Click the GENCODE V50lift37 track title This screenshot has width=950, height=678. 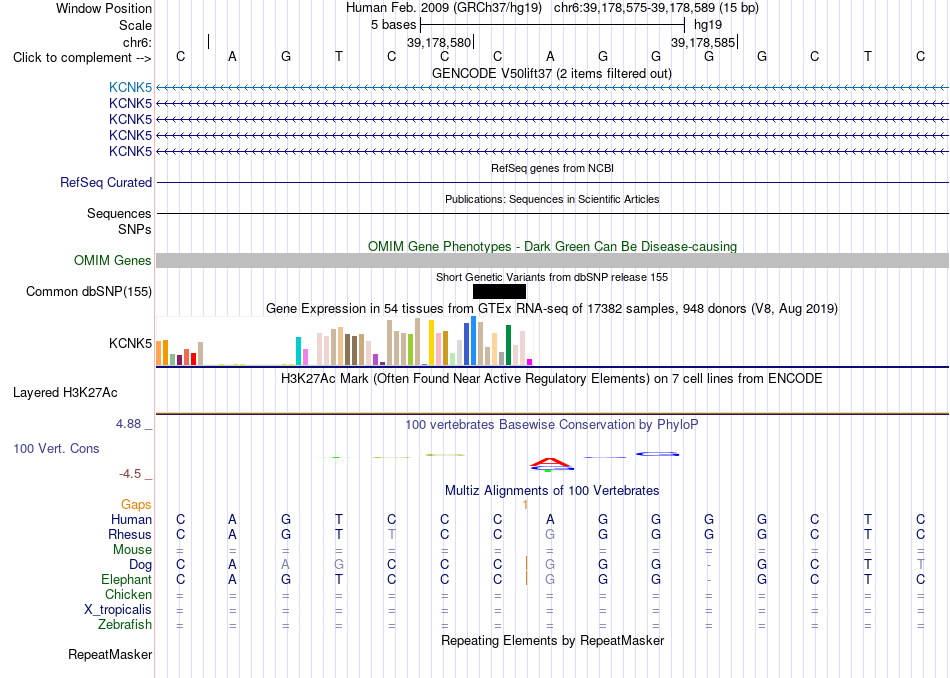click(x=552, y=73)
